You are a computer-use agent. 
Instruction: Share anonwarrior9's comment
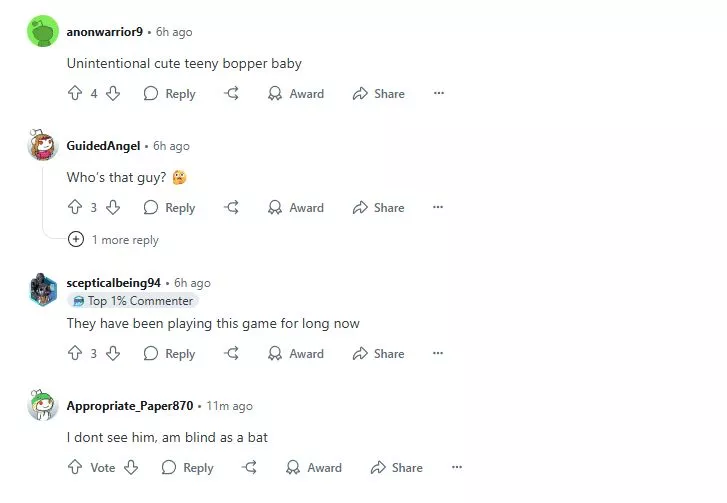(x=378, y=93)
